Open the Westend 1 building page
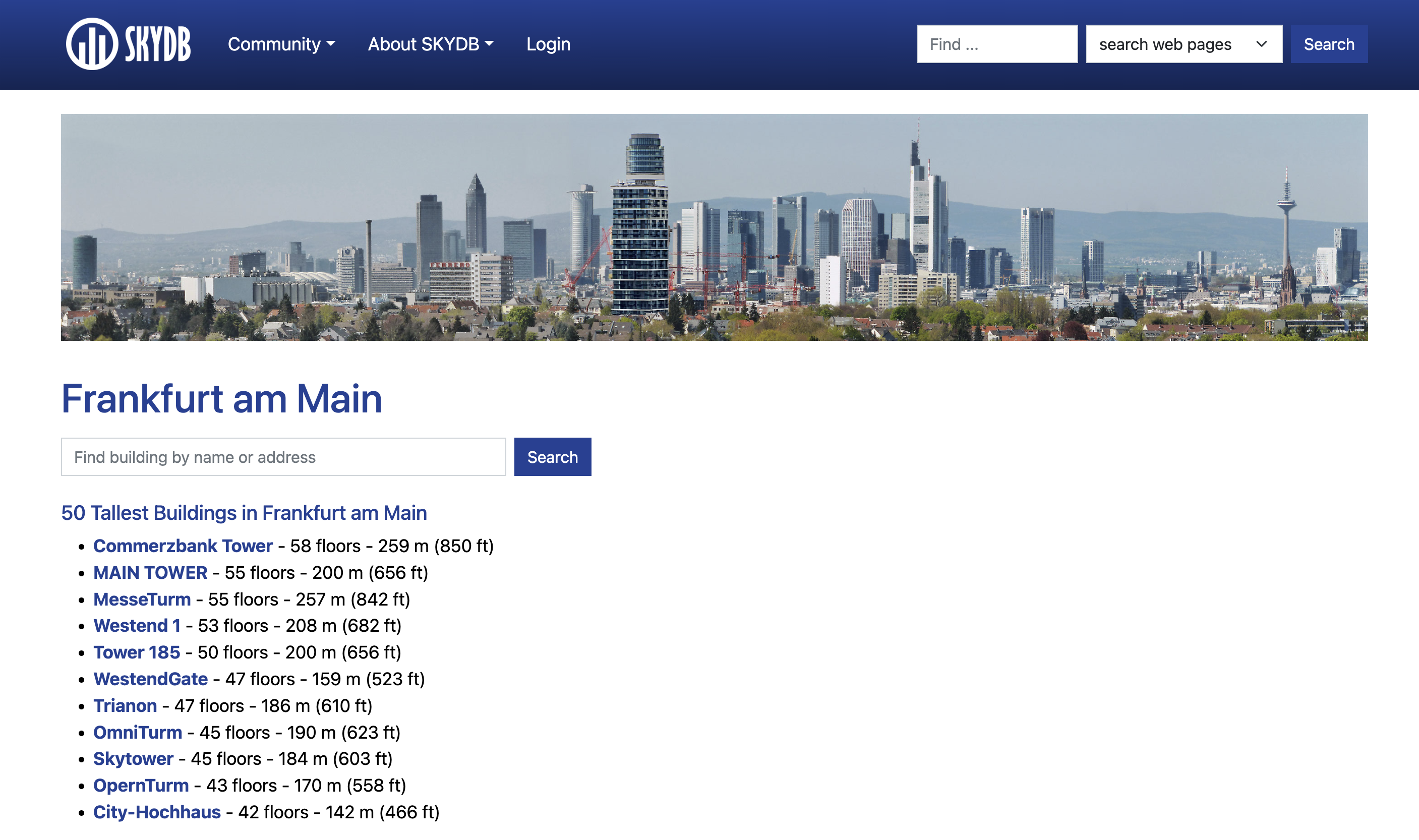This screenshot has height=840, width=1419. click(x=137, y=626)
